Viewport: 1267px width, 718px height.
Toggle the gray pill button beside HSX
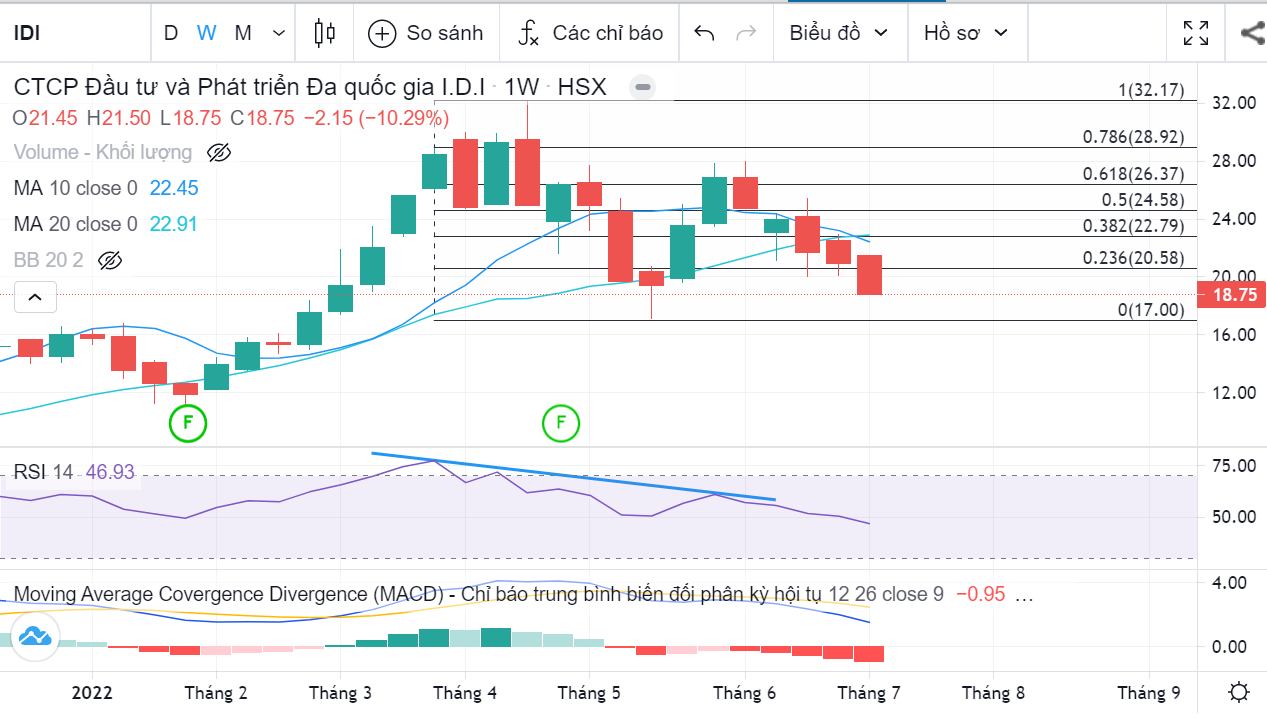click(x=643, y=87)
